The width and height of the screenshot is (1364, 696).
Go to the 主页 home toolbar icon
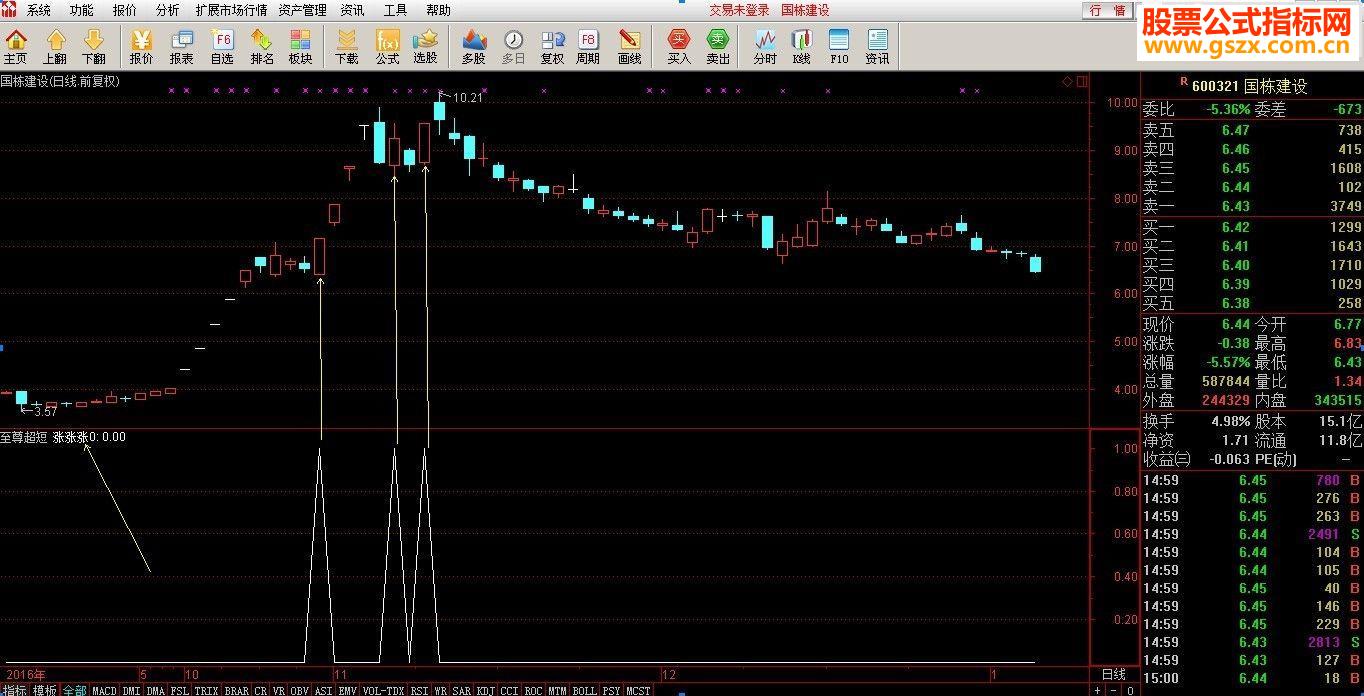pos(15,46)
